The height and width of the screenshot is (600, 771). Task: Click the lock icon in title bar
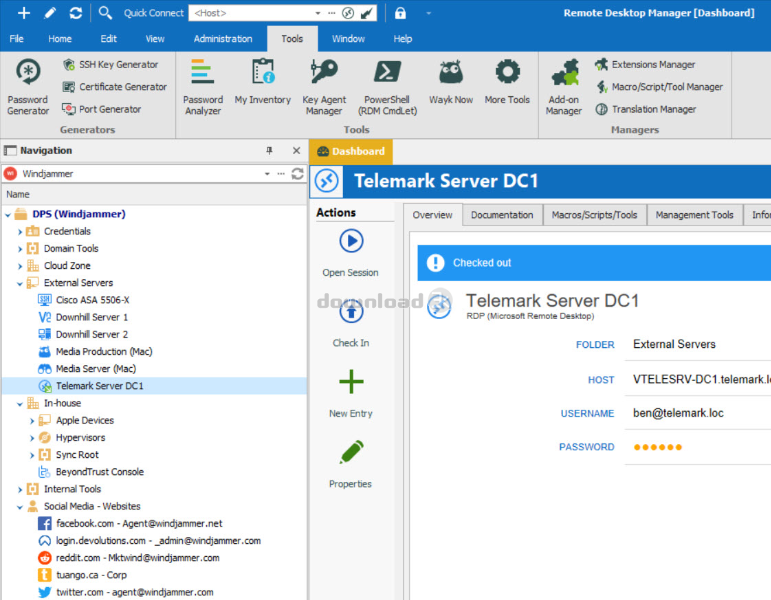tap(400, 13)
